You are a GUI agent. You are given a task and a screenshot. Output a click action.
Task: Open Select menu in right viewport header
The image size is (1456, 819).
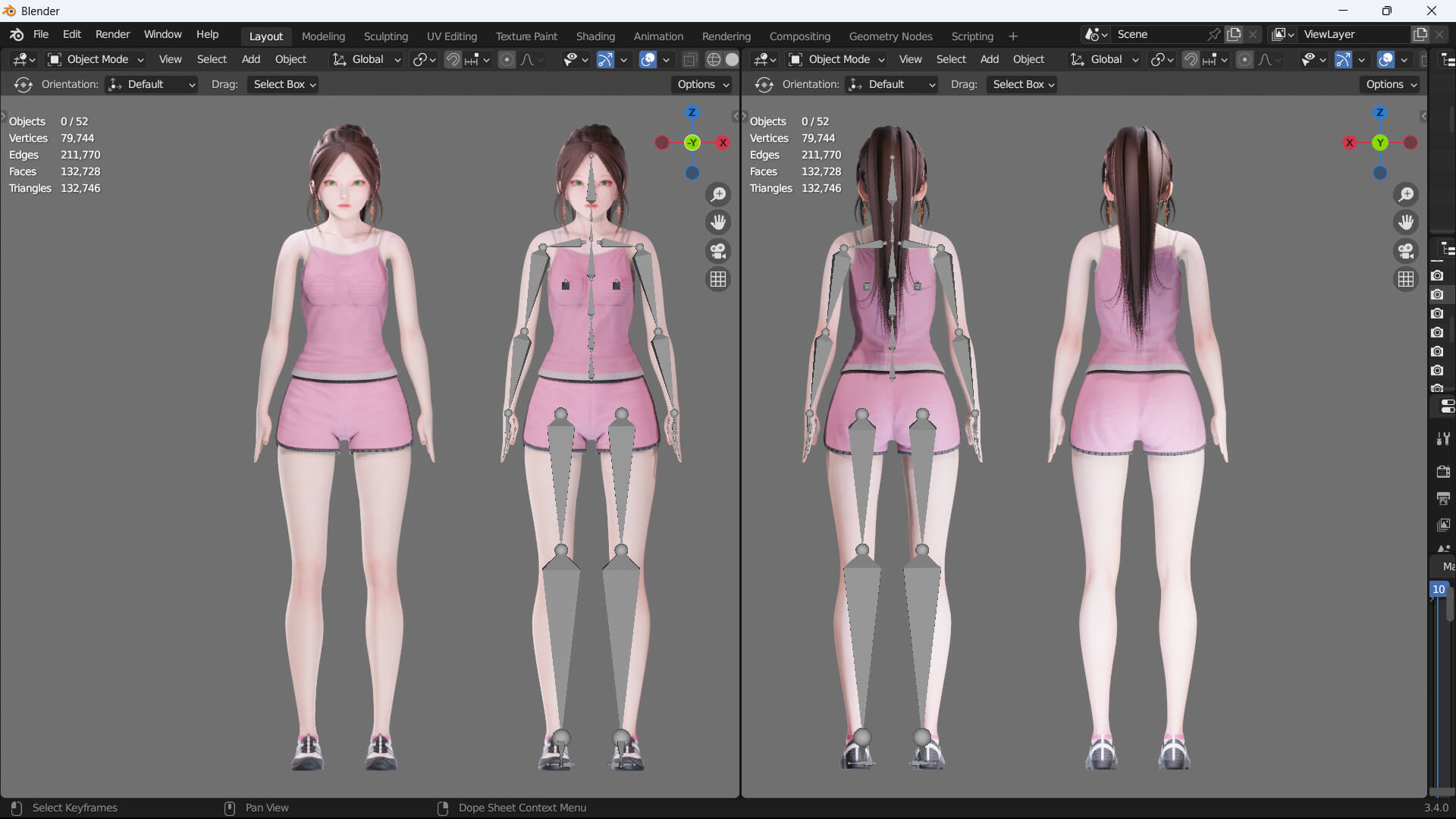pos(951,59)
